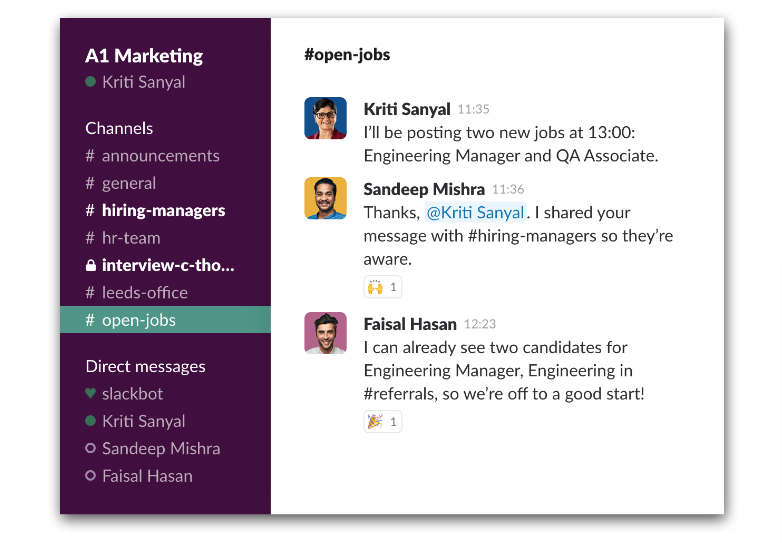Click the Sandeep Mishra name in message header

click(x=424, y=189)
